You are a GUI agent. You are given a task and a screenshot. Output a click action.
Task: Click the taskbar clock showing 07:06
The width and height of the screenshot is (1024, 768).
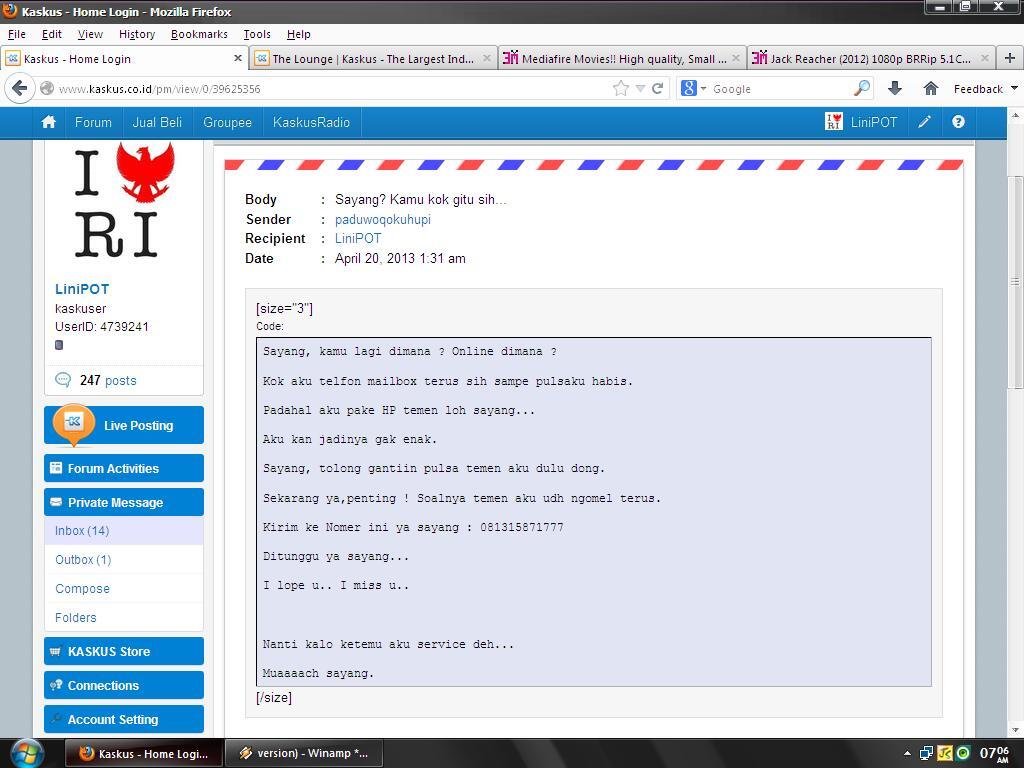995,754
